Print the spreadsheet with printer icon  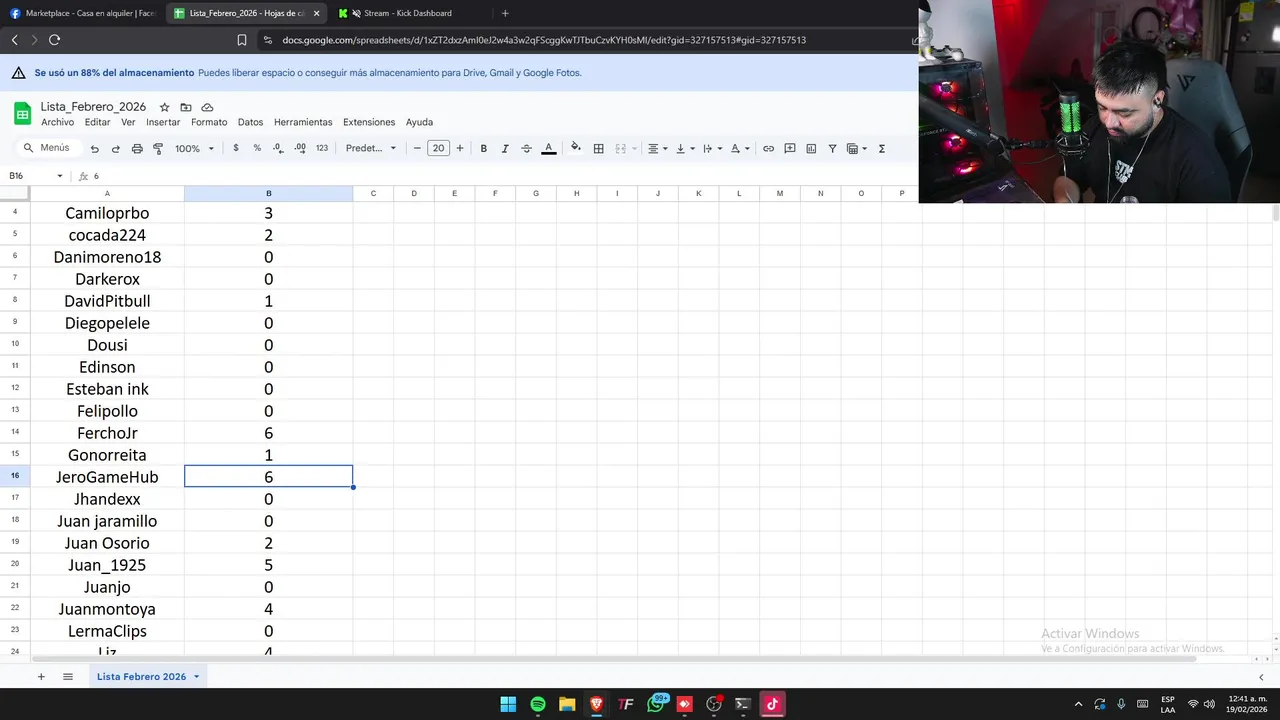[137, 148]
